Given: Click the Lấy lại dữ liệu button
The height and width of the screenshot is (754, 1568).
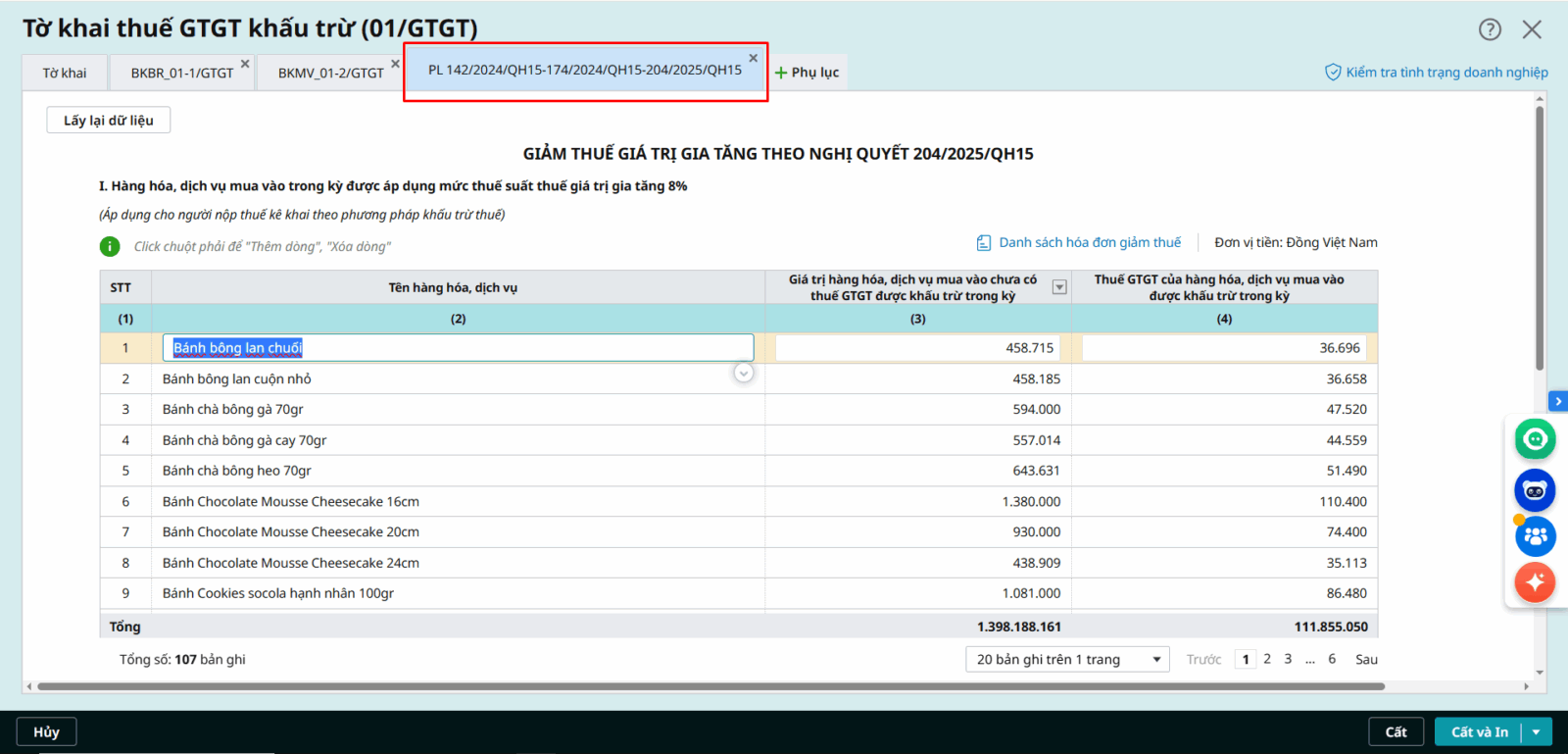Looking at the screenshot, I should tap(109, 121).
